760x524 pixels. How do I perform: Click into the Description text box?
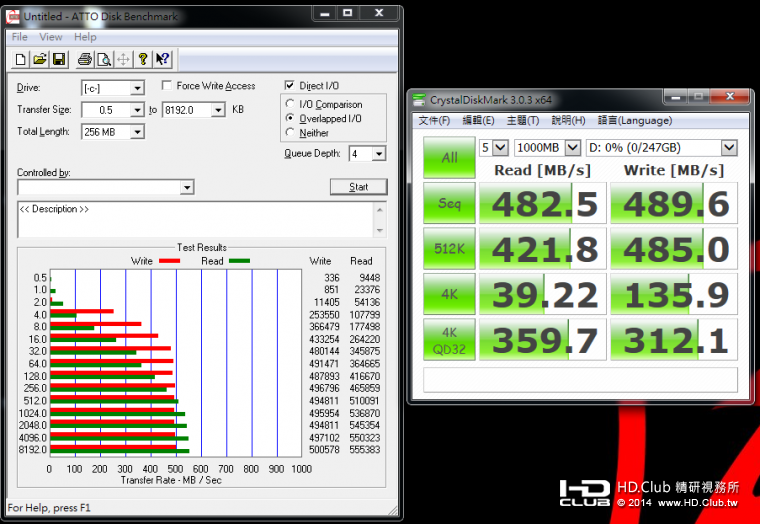click(196, 220)
